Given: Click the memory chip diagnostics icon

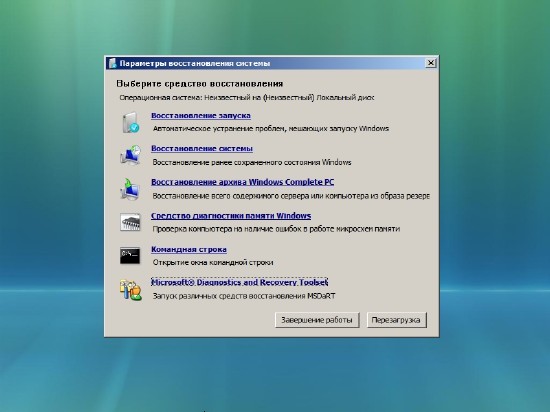Looking at the screenshot, I should pos(130,222).
